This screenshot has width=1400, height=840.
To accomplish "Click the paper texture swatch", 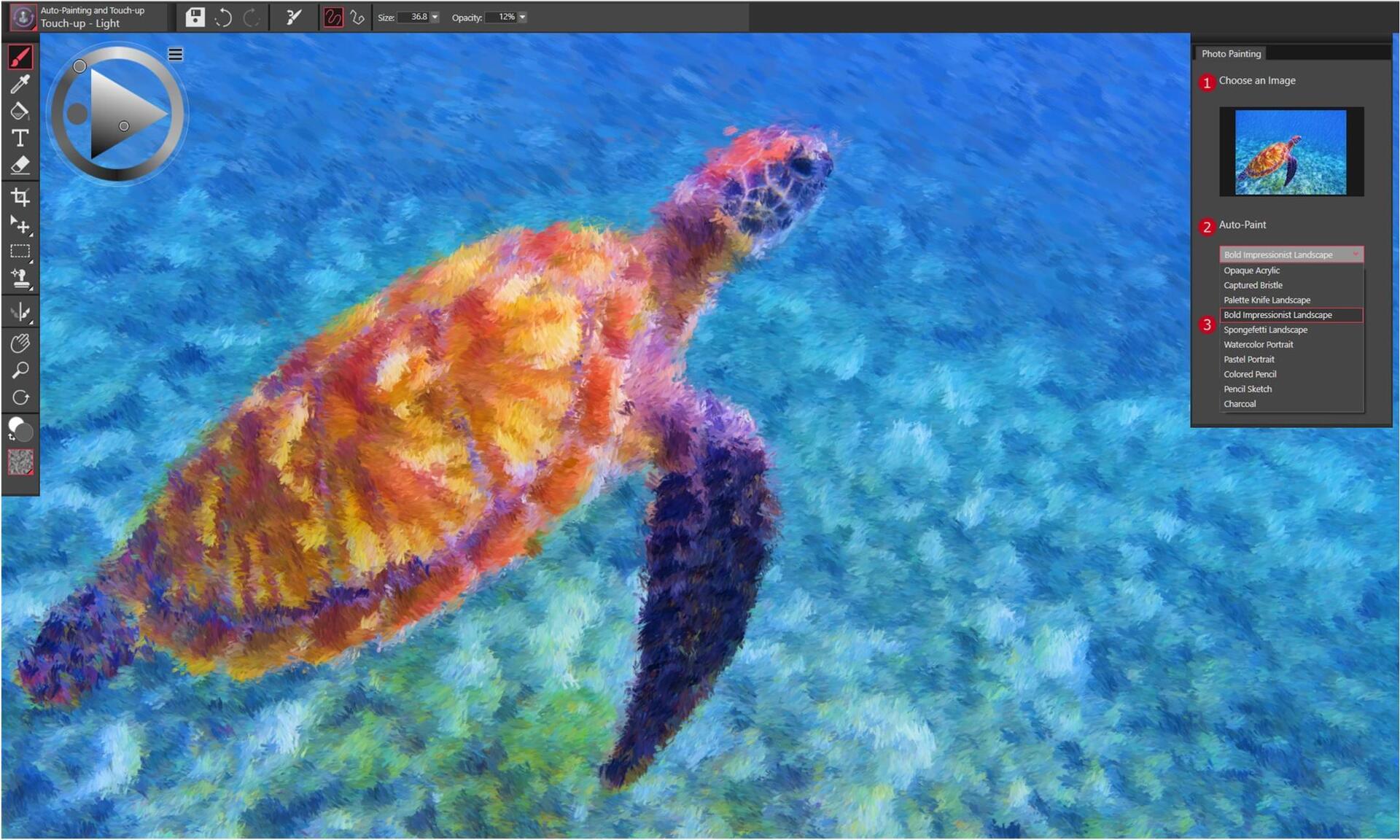I will [20, 462].
